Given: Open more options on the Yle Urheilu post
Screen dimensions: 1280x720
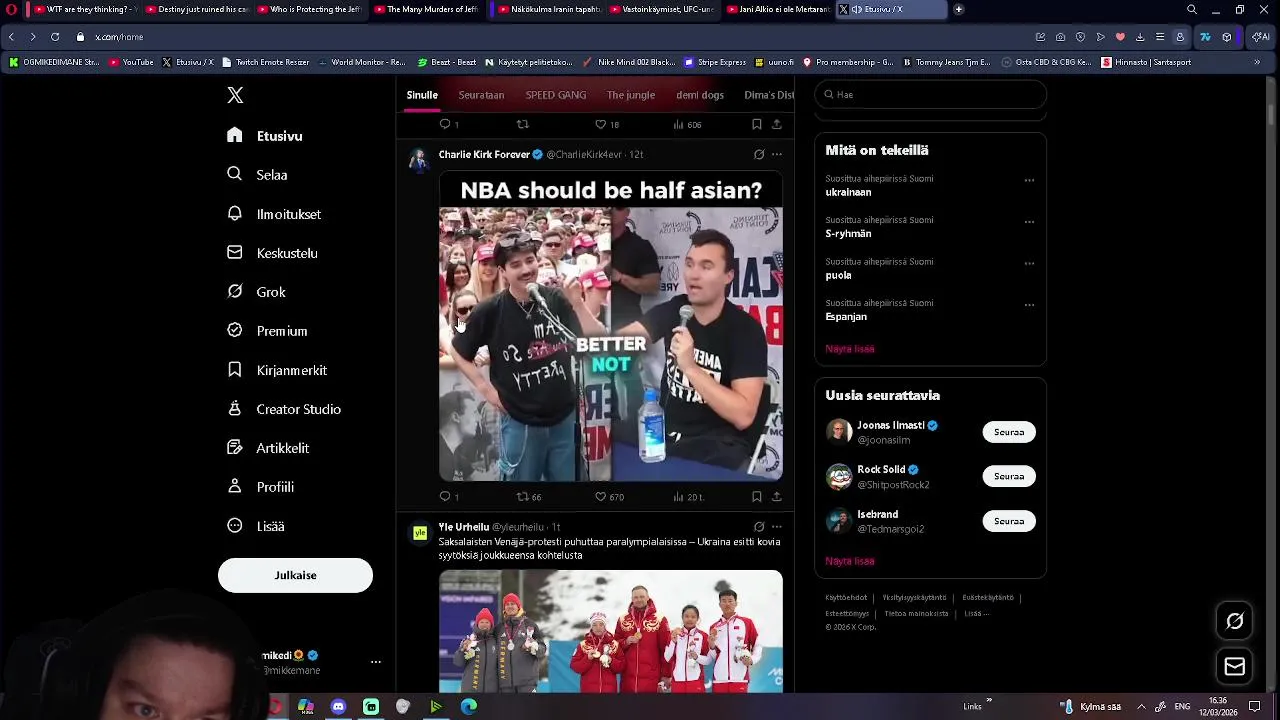Looking at the screenshot, I should tap(777, 527).
